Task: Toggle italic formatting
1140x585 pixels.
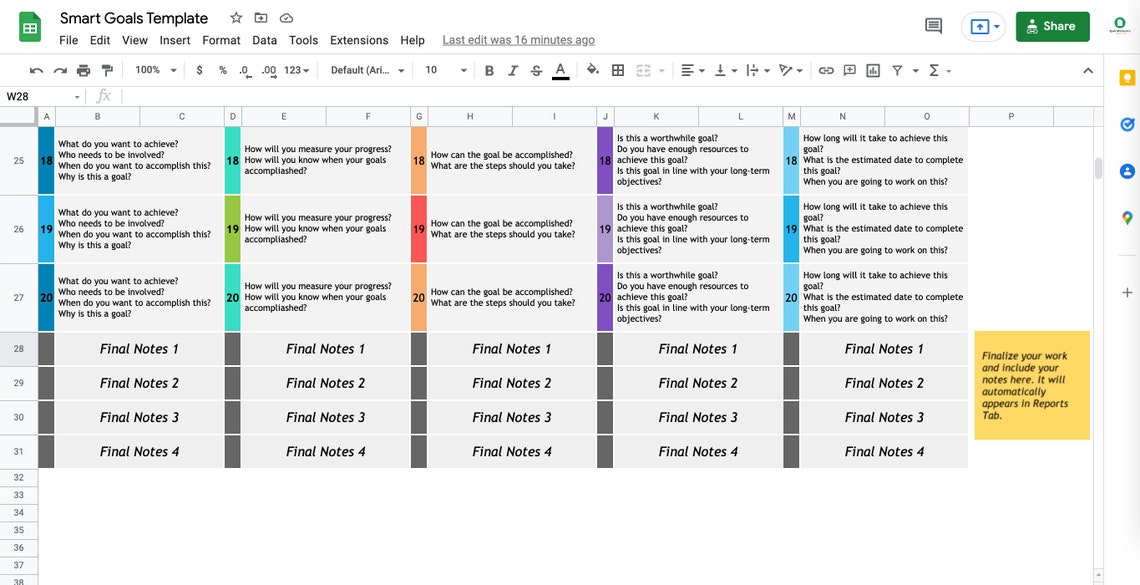Action: pos(511,70)
